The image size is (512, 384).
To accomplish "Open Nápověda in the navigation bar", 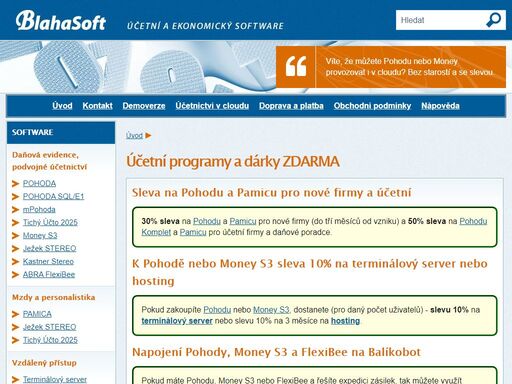I will coord(440,106).
